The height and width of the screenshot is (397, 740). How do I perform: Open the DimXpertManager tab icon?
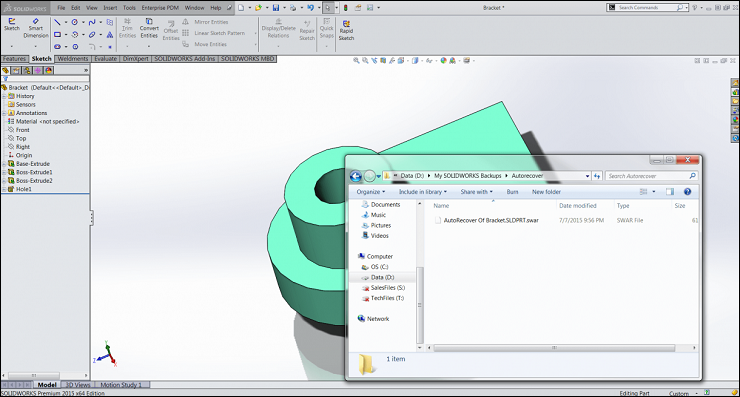point(38,70)
